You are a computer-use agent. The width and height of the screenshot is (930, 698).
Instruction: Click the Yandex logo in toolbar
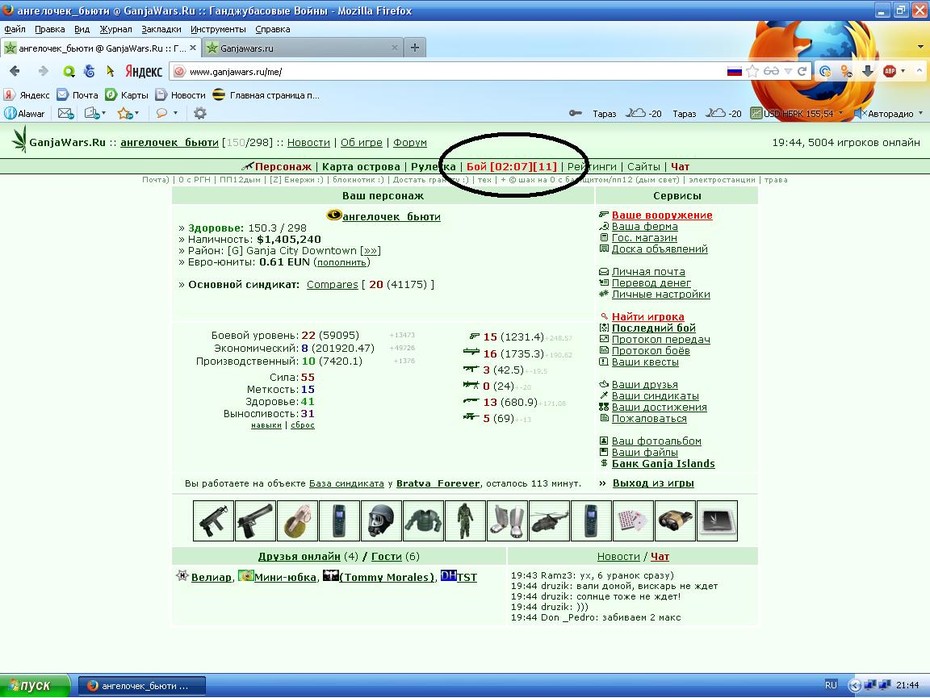pos(143,71)
